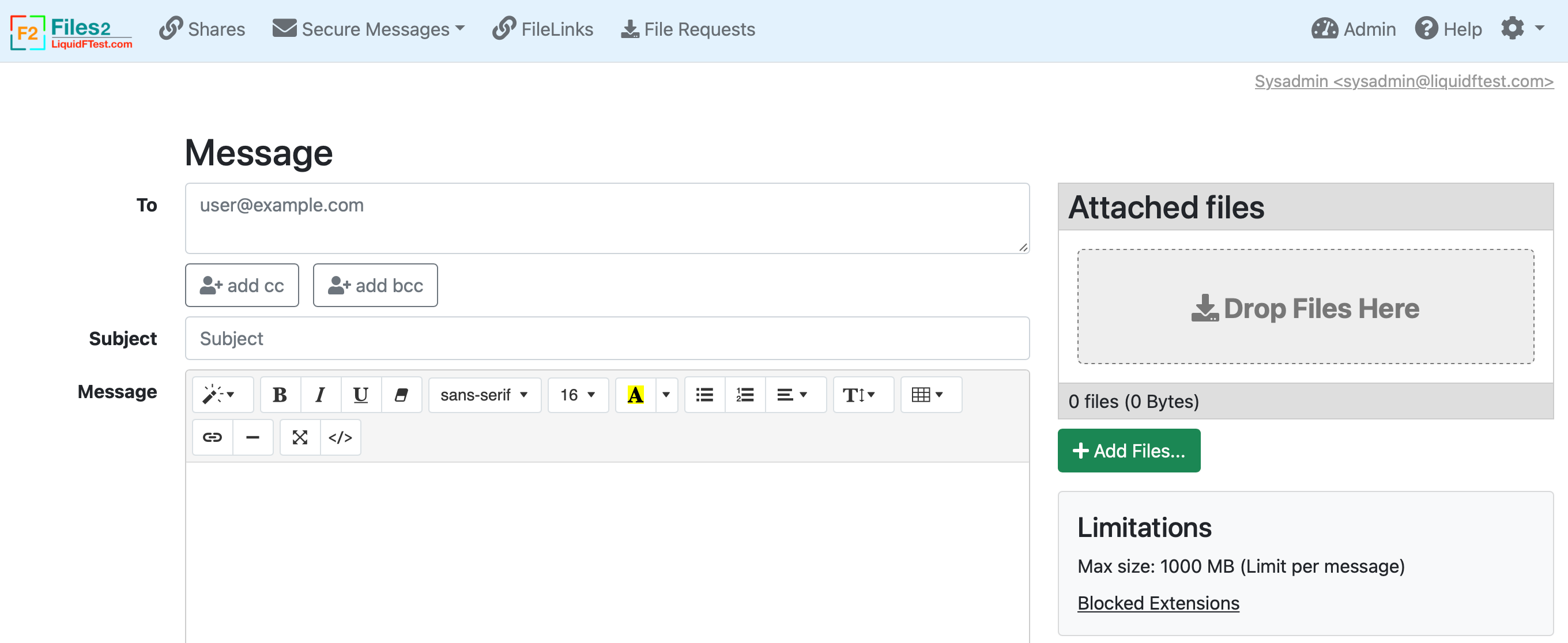This screenshot has height=643, width=1568.
Task: Toggle HTML code view
Action: coord(340,437)
